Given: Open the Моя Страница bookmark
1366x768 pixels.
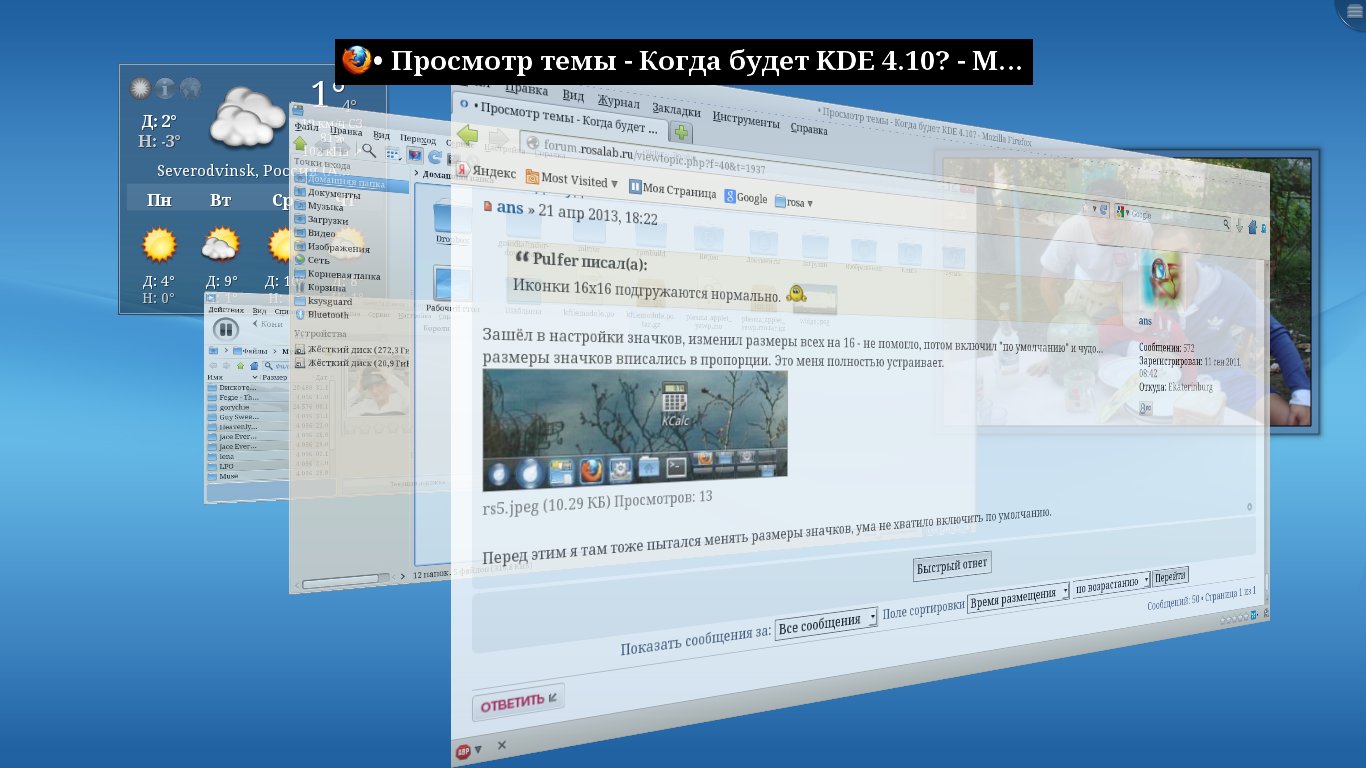Looking at the screenshot, I should tap(673, 190).
